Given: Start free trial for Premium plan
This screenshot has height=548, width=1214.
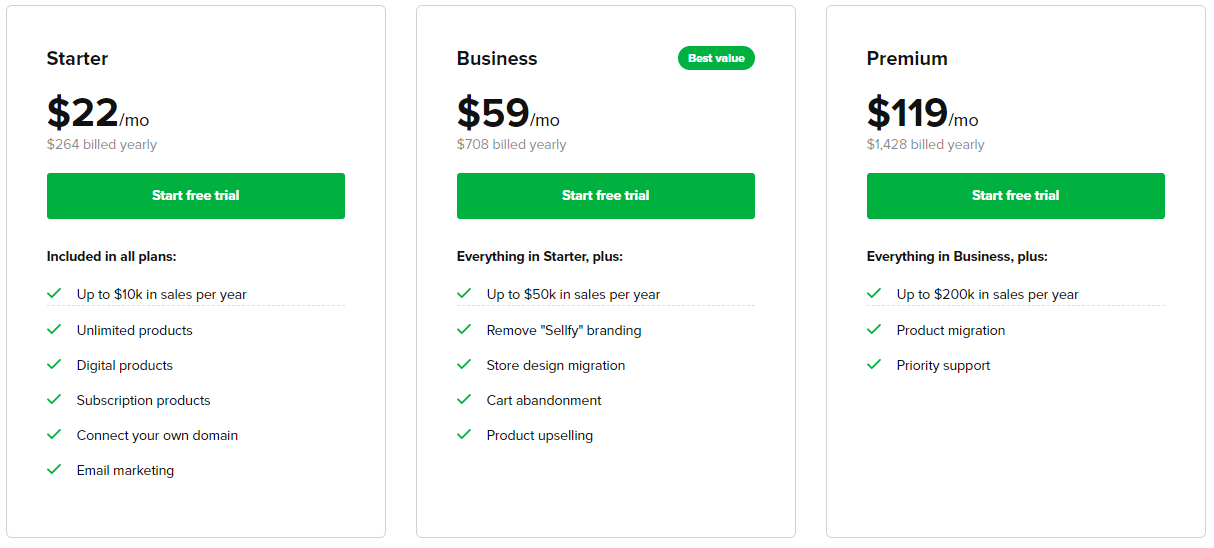Looking at the screenshot, I should point(1016,196).
